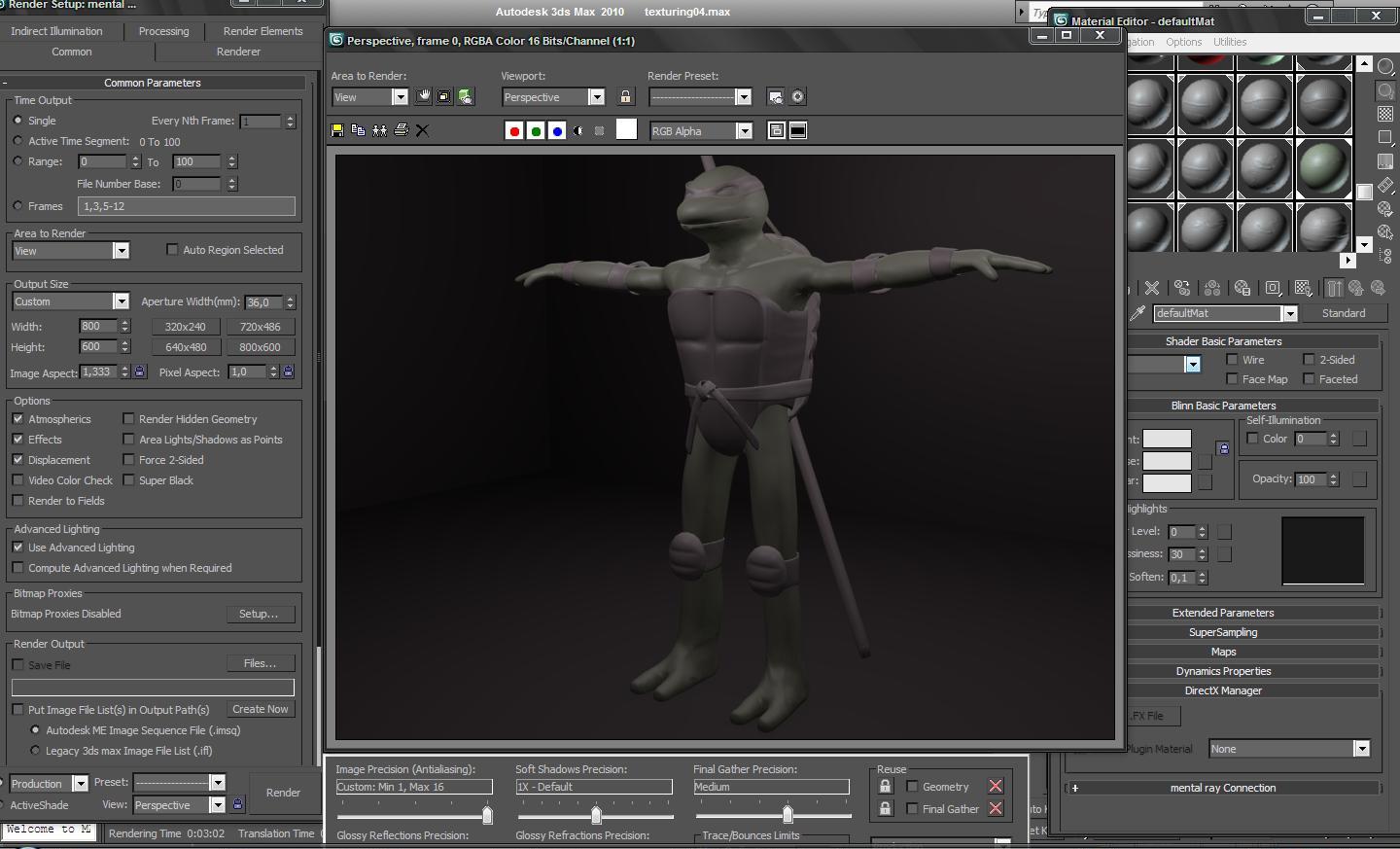
Task: Click Video Color Check icon in Material Editor
Action: pos(1386,161)
